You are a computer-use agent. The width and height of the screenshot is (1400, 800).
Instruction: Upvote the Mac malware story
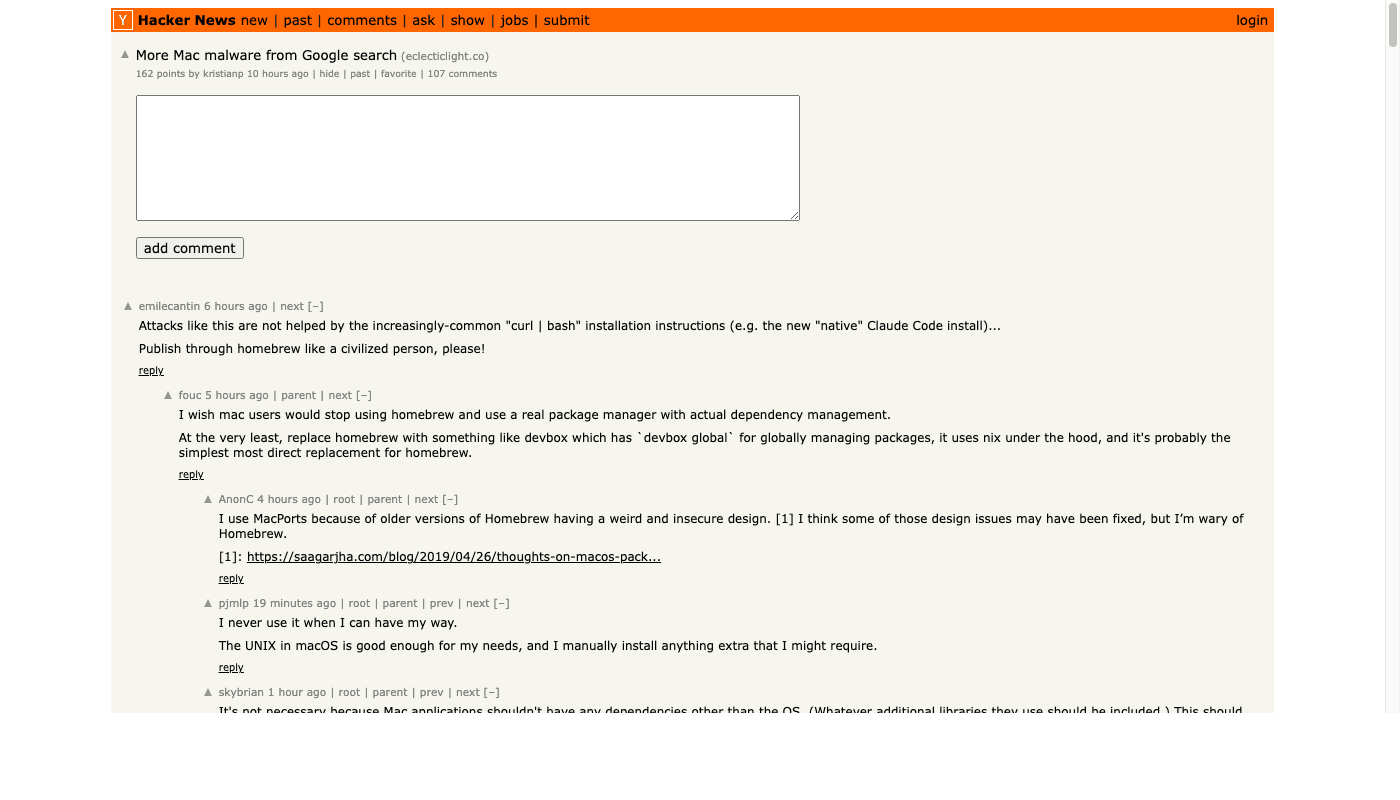tap(125, 55)
